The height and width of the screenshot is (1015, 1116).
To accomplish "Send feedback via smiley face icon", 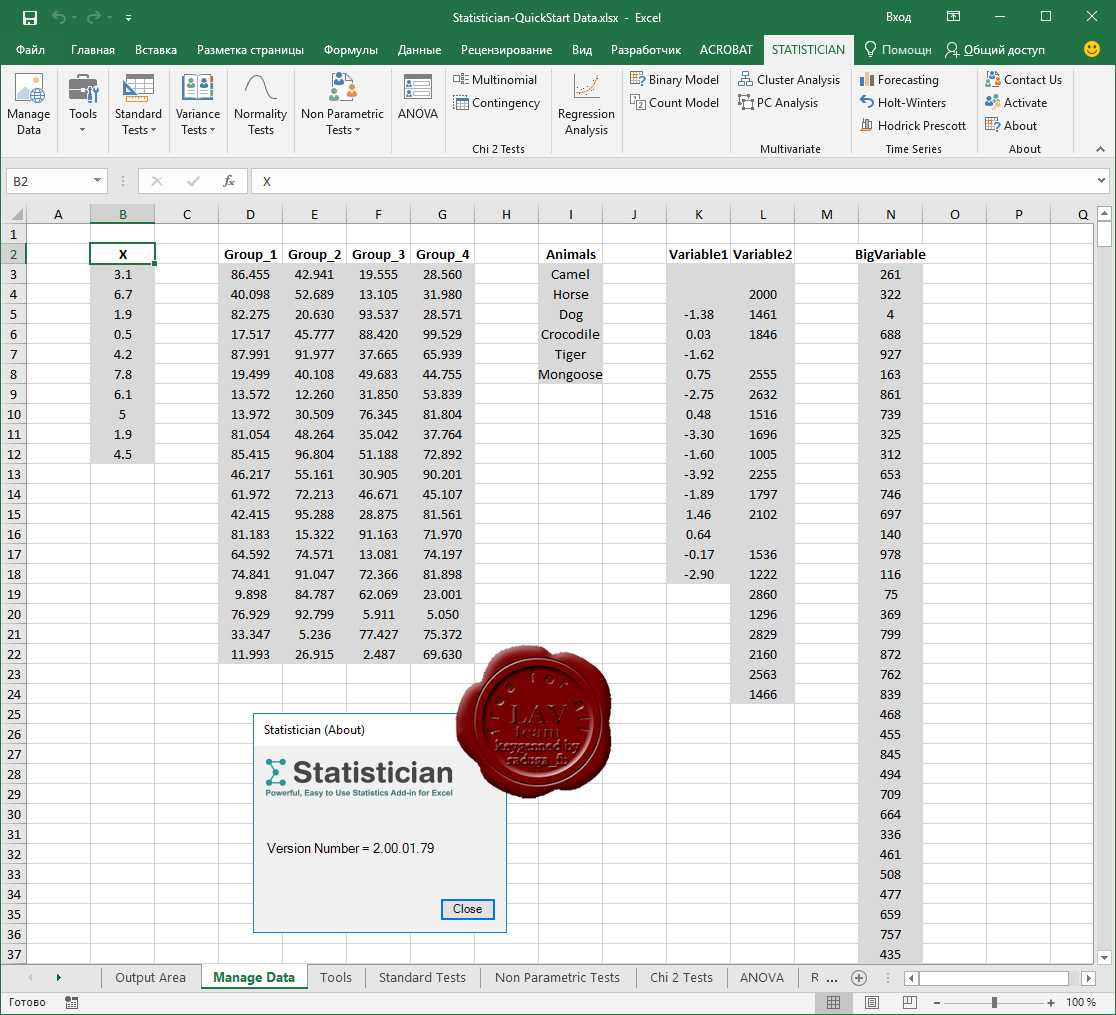I will coord(1091,49).
